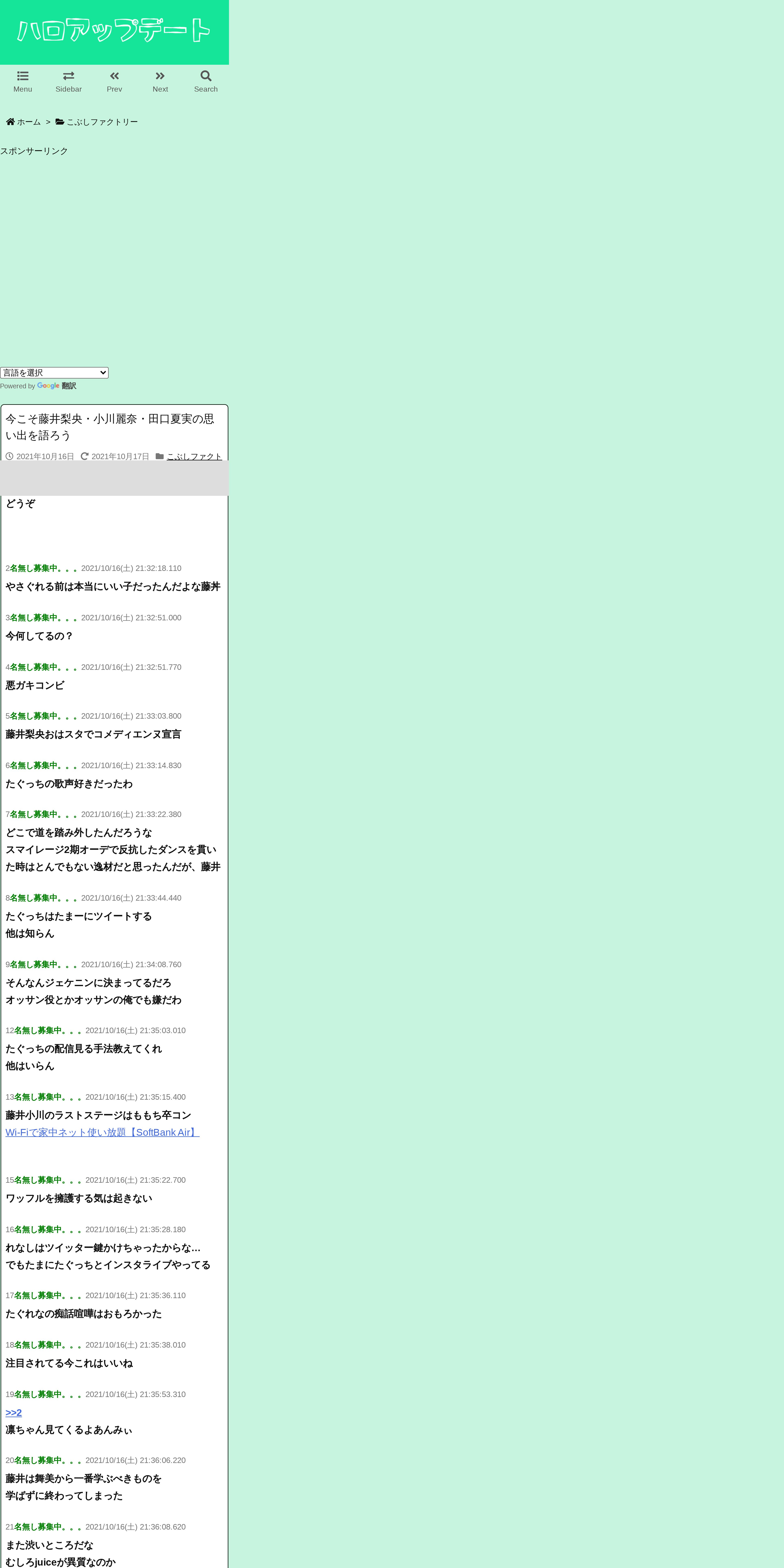This screenshot has height=1568, width=784.
Task: Click comment れなしはツイッター鍵かけちゃった
Action: (x=103, y=1248)
